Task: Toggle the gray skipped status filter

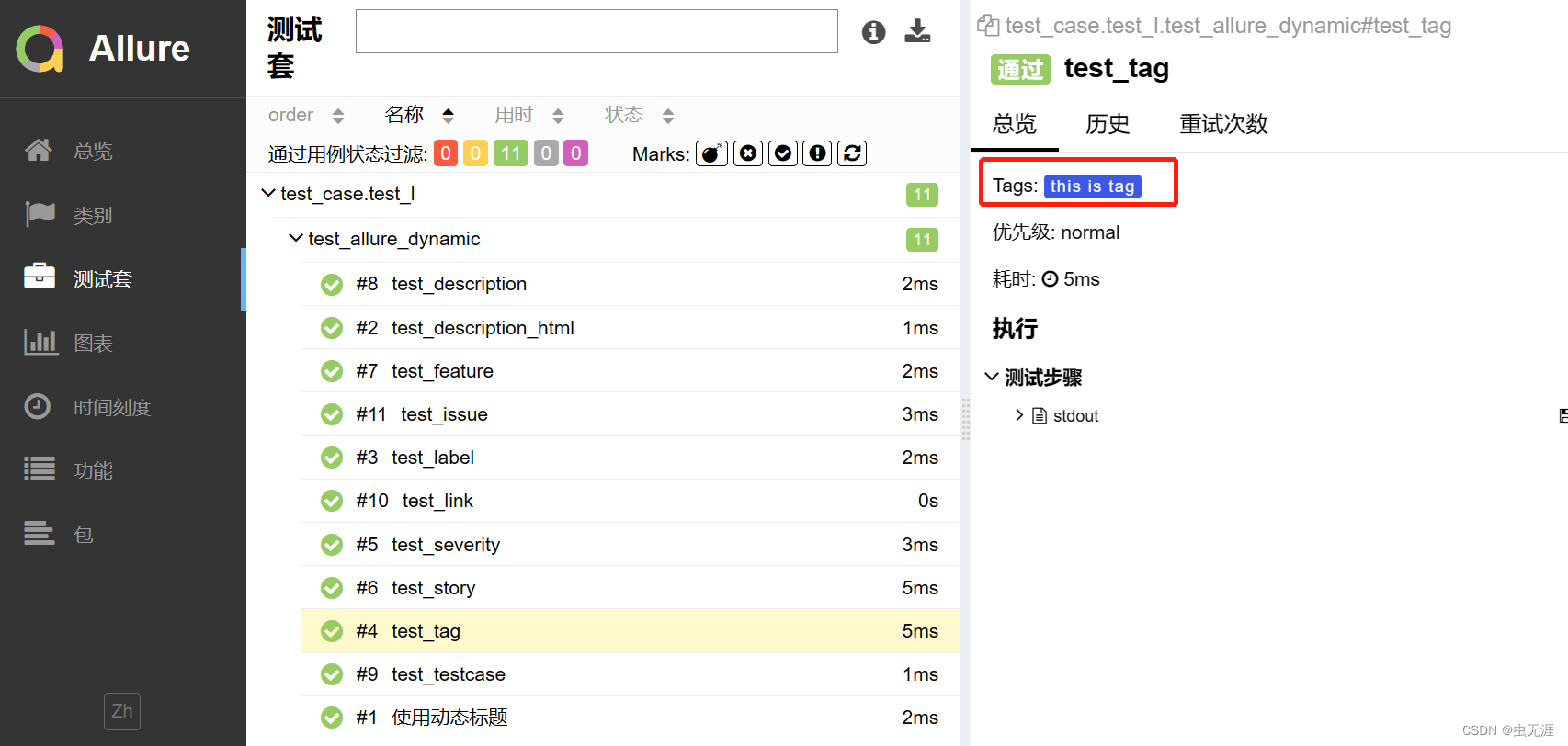Action: click(x=546, y=153)
